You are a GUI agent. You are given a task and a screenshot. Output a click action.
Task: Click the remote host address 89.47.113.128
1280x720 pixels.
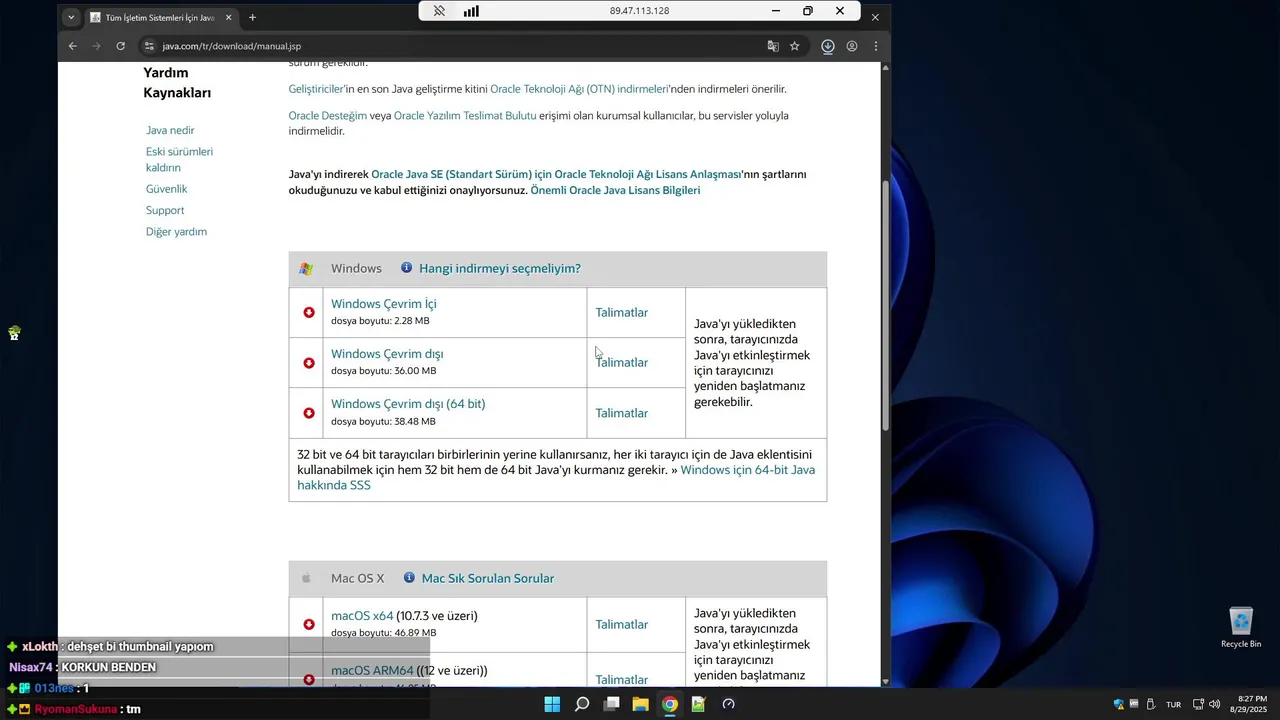point(639,11)
